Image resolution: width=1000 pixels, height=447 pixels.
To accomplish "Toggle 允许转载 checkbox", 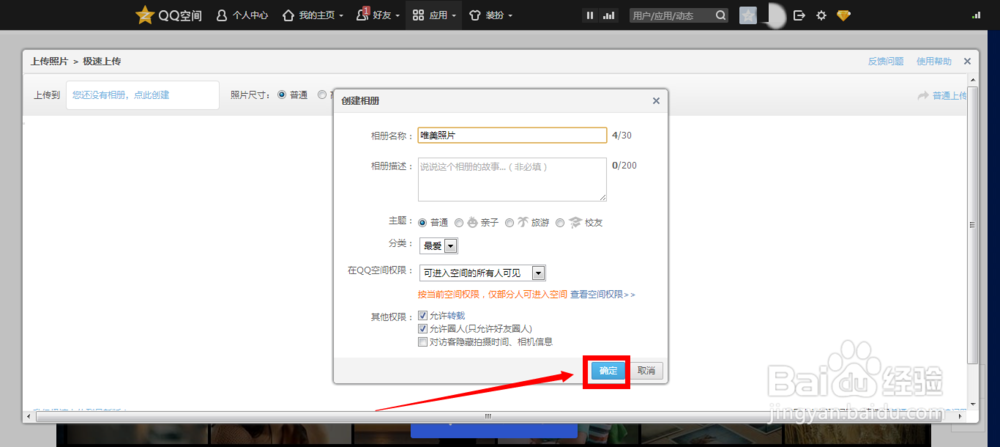I will click(x=422, y=315).
